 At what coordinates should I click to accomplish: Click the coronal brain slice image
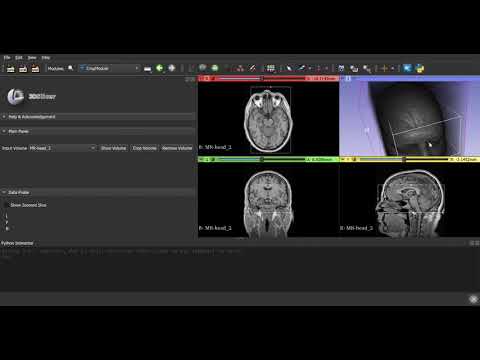[x=268, y=204]
